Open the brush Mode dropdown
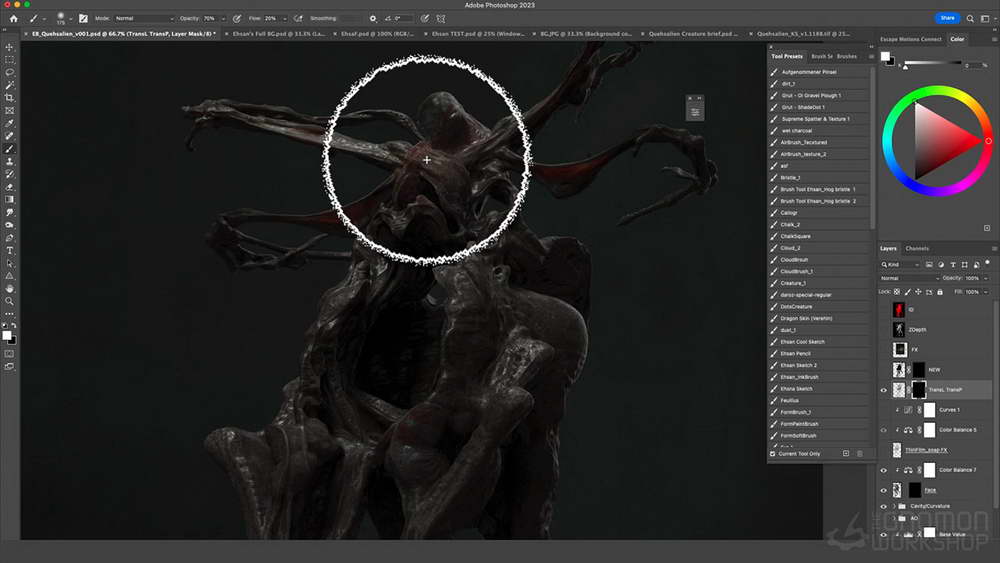1000x563 pixels. [144, 18]
